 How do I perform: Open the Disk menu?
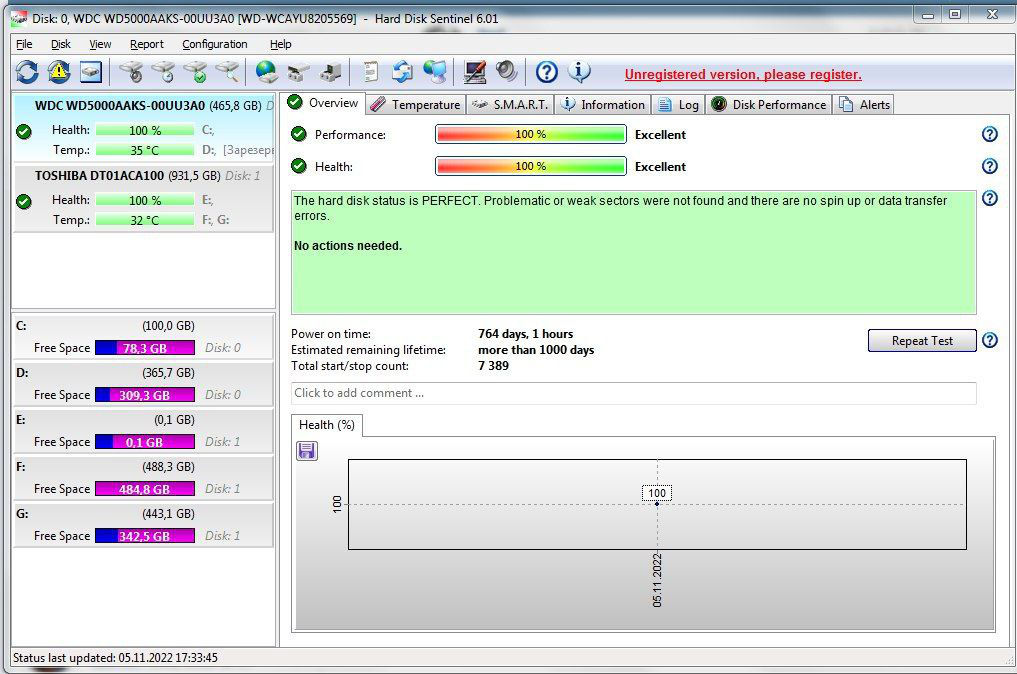coord(61,44)
